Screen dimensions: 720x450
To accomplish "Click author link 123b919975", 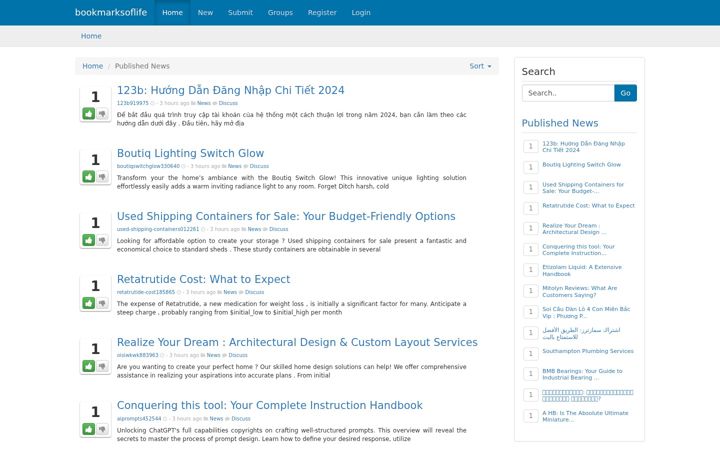I will point(133,103).
